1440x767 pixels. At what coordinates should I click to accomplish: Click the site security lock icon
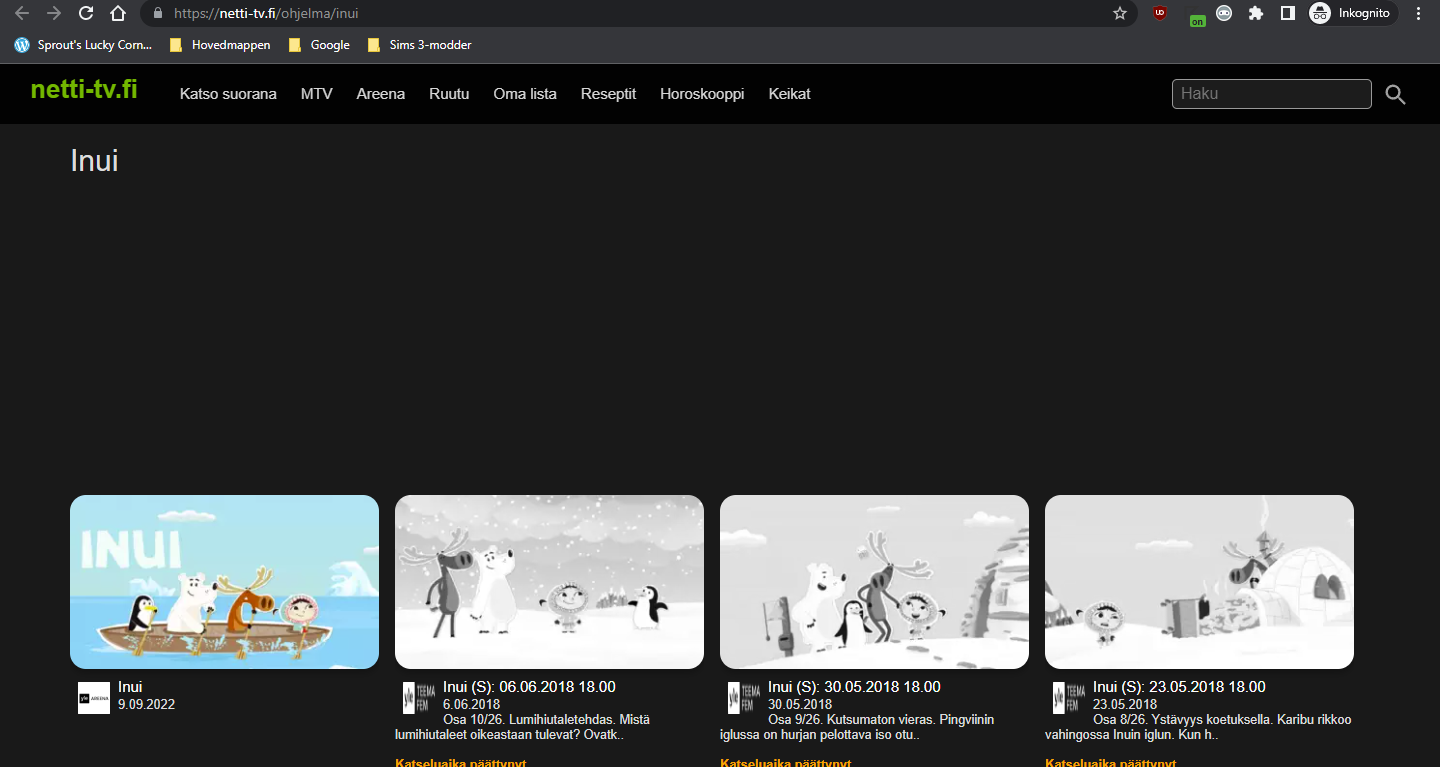(x=156, y=14)
